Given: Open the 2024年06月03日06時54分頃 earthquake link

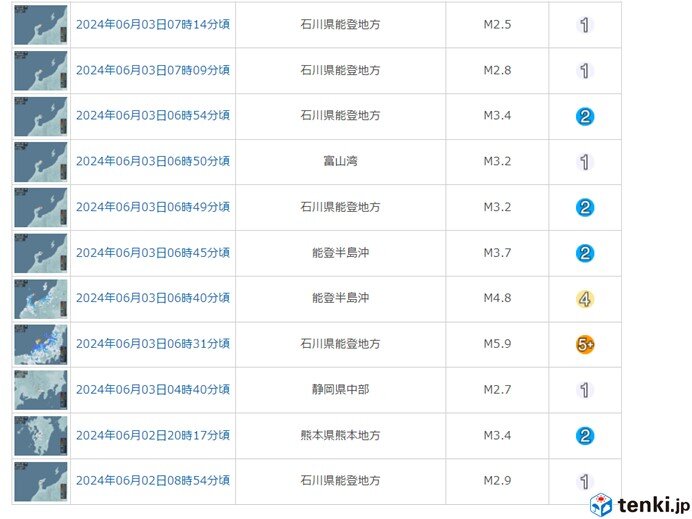Looking at the screenshot, I should pos(153,116).
